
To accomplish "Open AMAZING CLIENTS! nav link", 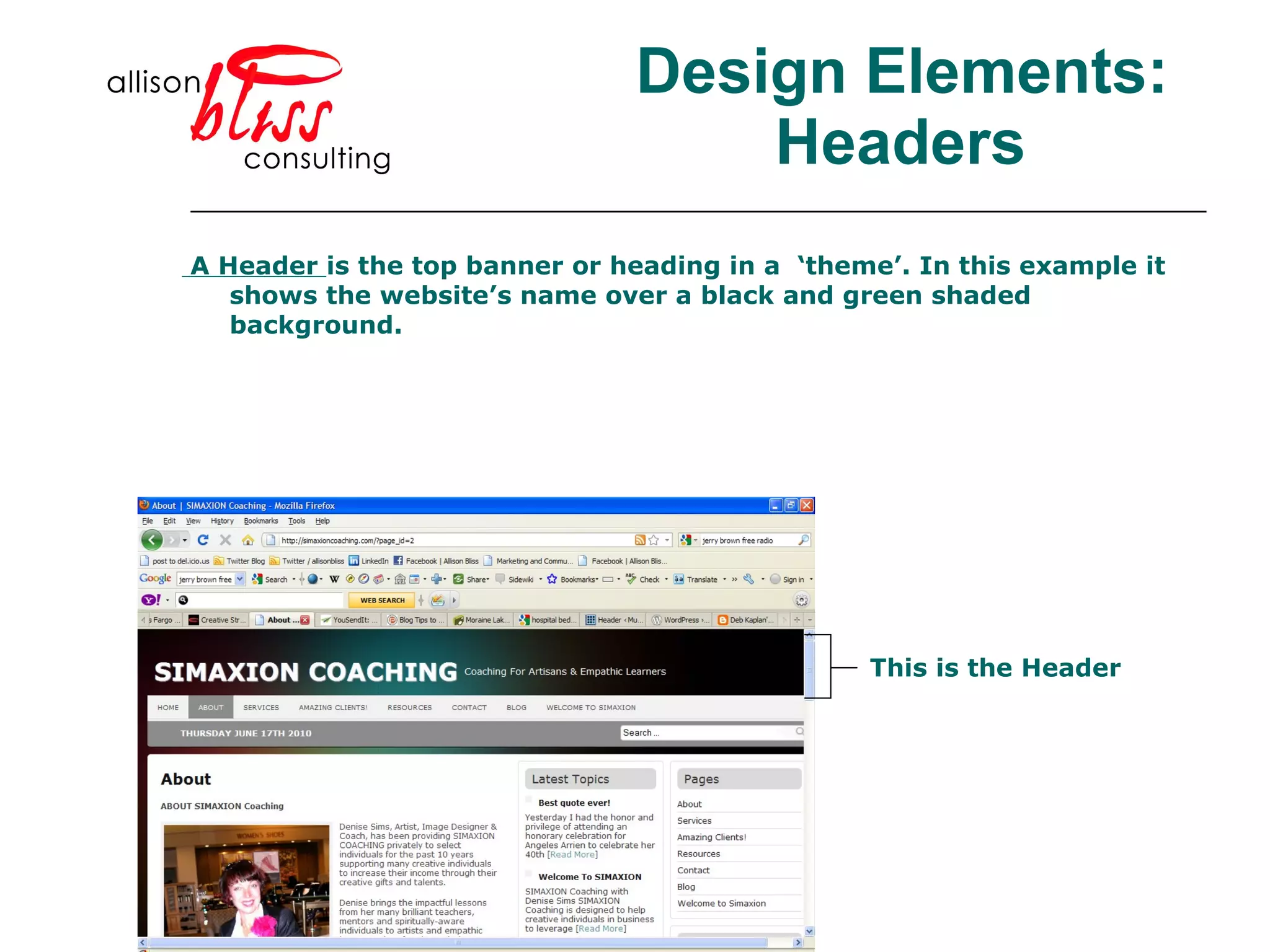I will 333,707.
